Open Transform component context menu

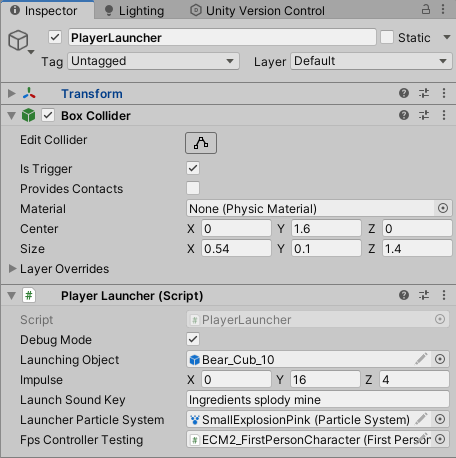point(444,93)
